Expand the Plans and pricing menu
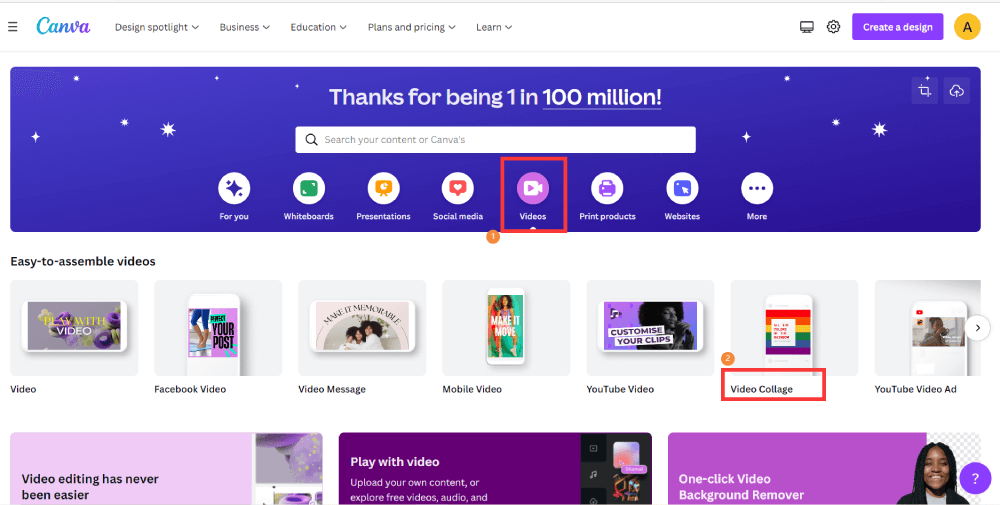 (411, 27)
